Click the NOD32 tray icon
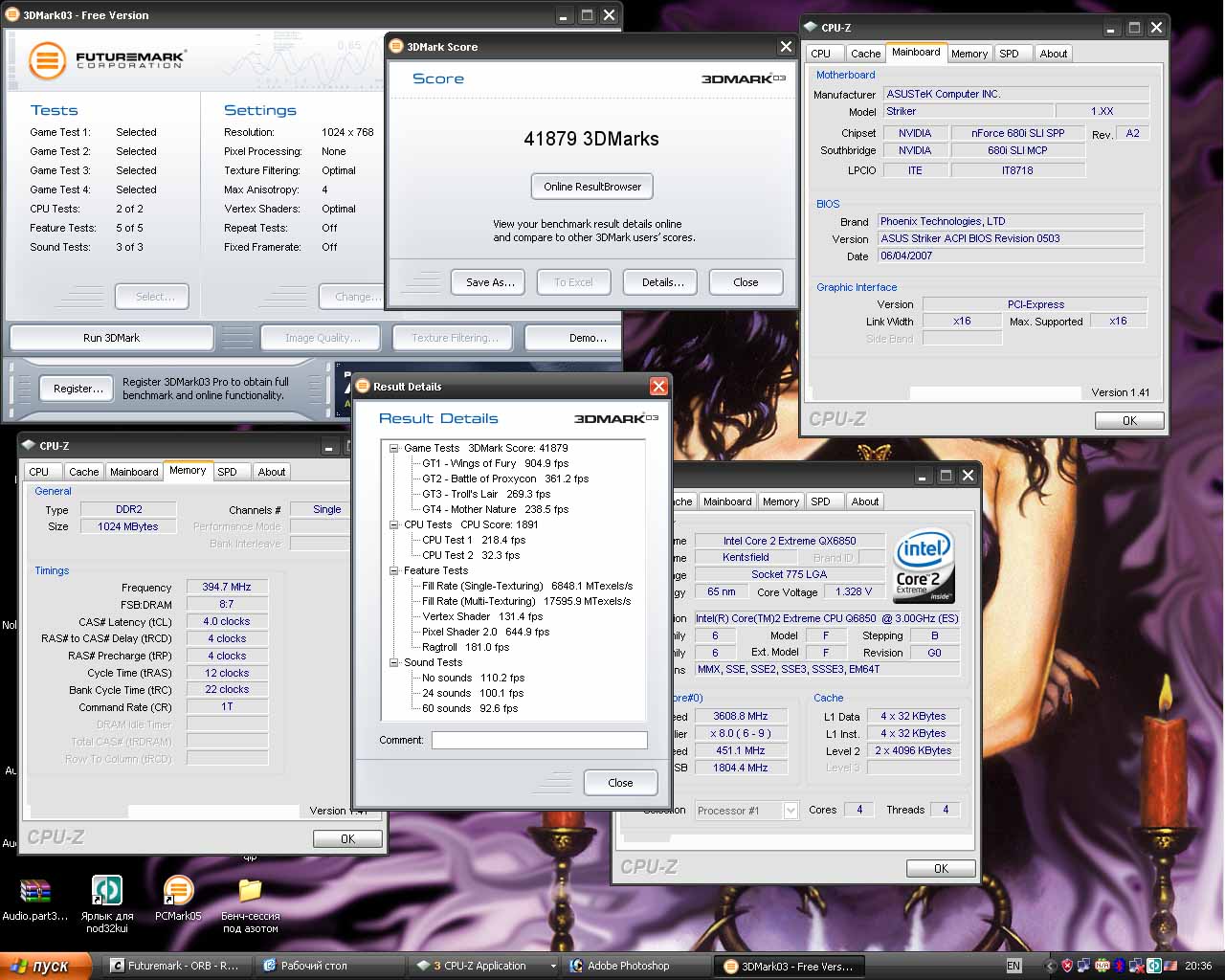 click(1153, 966)
